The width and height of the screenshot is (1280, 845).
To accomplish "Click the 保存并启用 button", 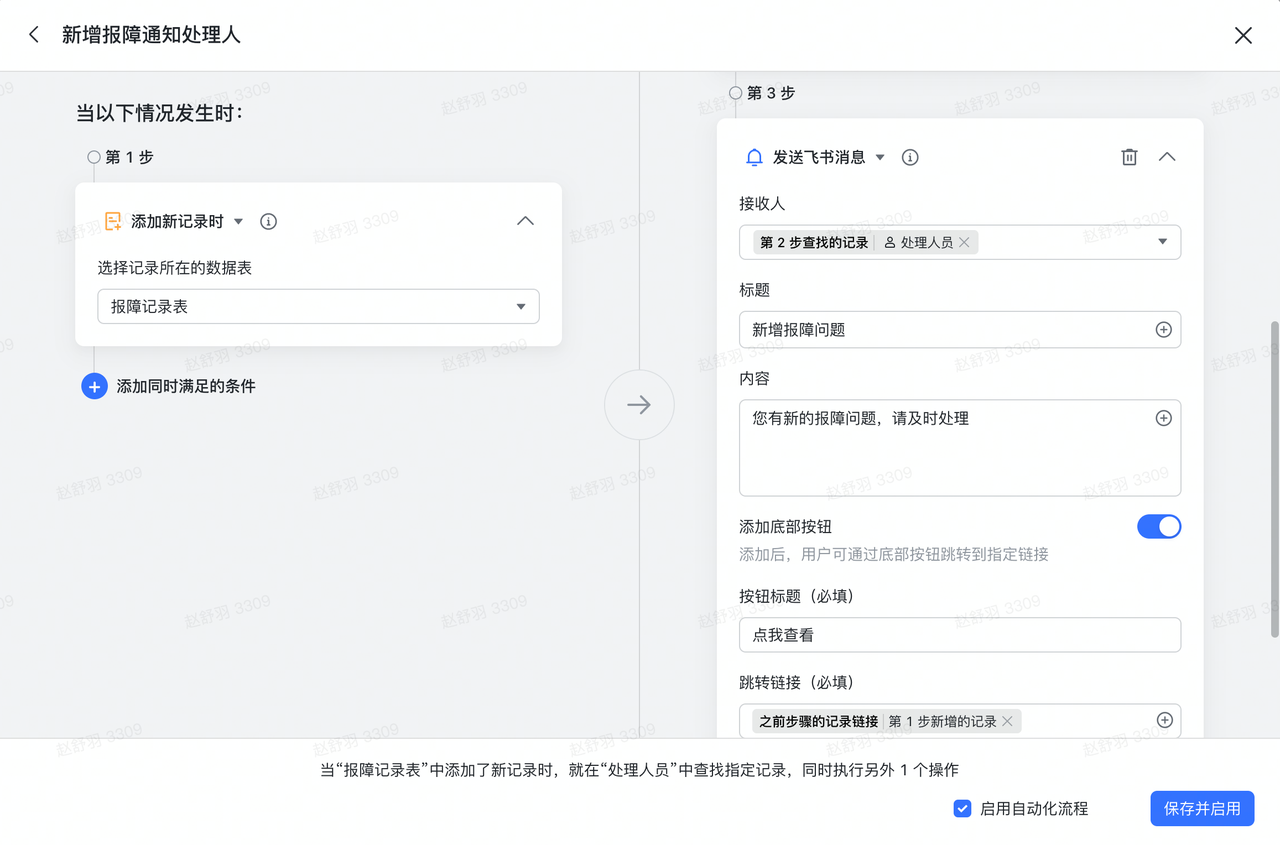I will tap(1202, 808).
